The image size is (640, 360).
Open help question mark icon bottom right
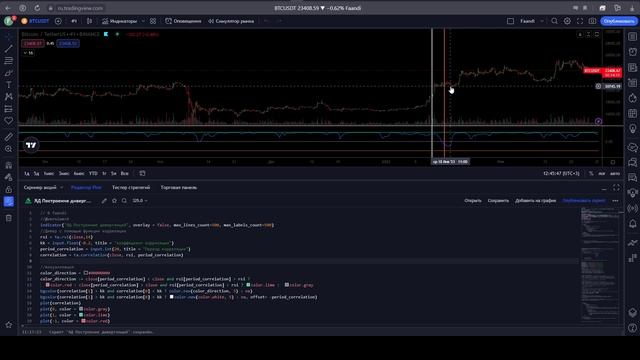pyautogui.click(x=632, y=328)
